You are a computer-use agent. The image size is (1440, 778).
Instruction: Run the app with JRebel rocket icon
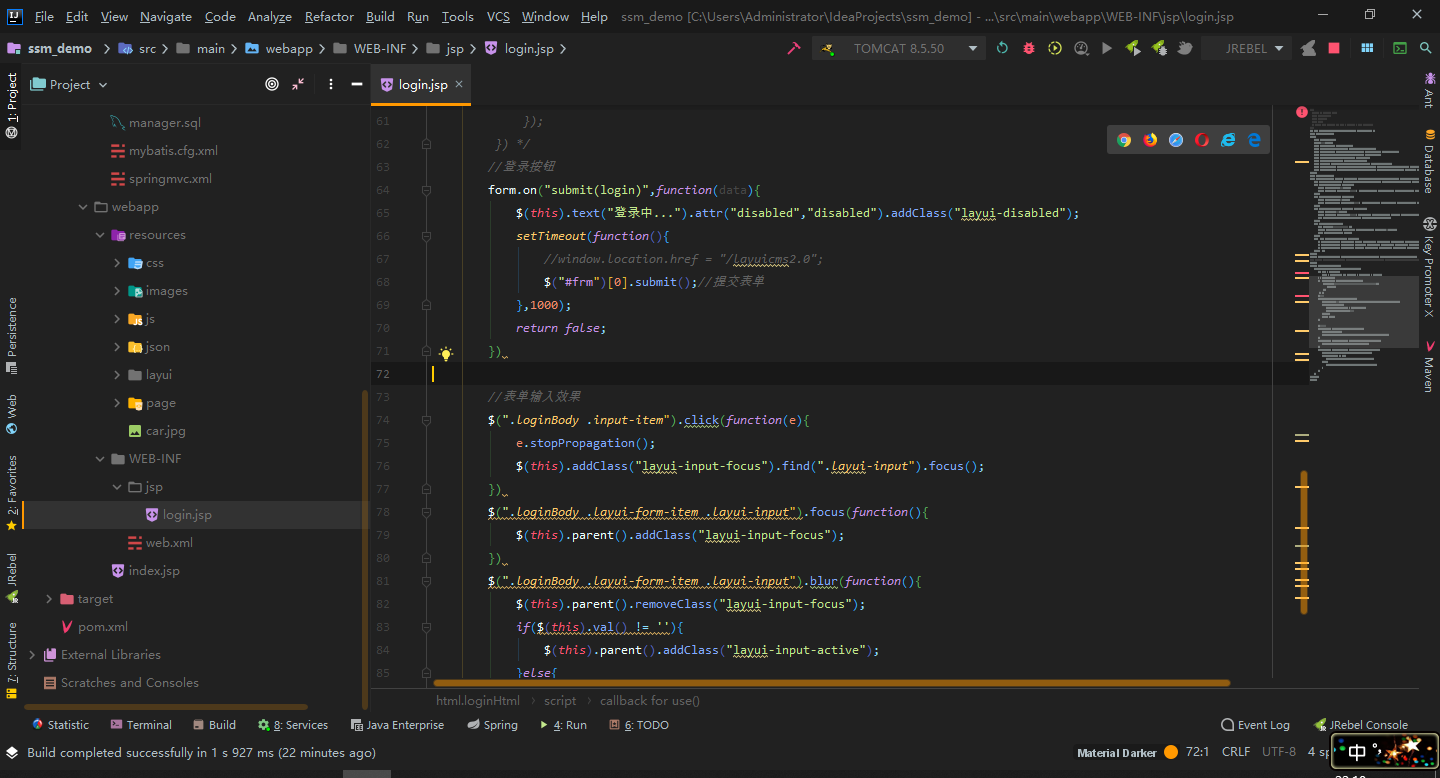point(1133,48)
